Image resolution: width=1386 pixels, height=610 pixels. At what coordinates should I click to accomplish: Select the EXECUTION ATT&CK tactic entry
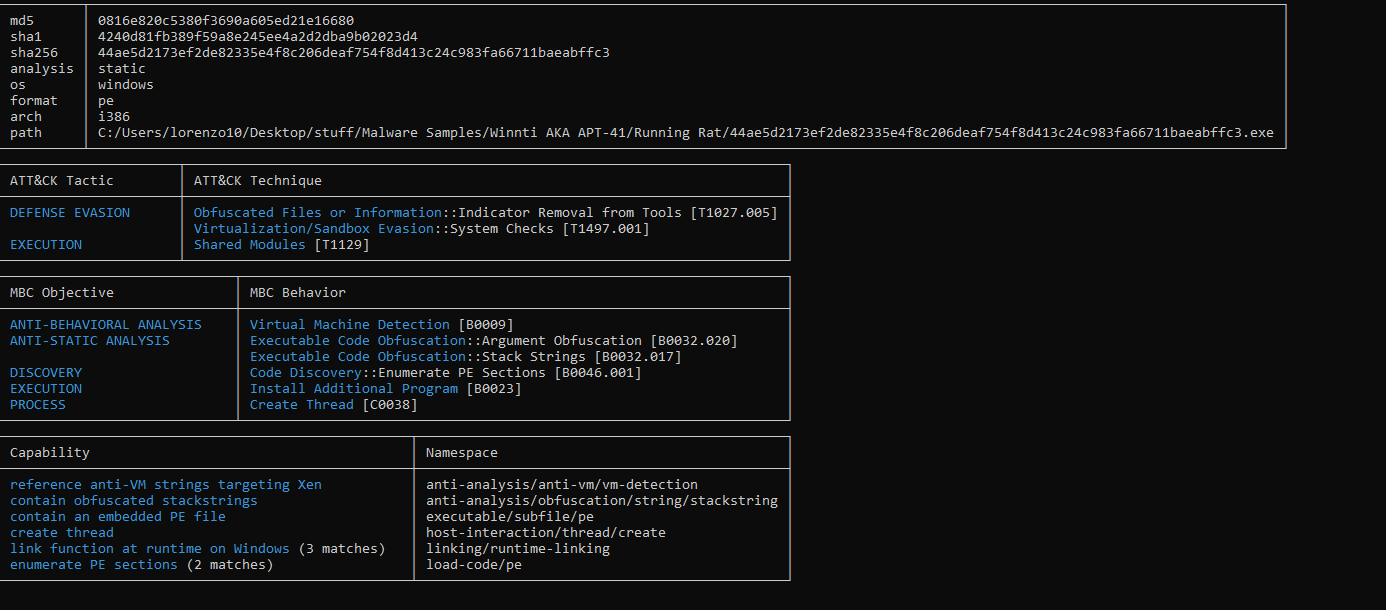pyautogui.click(x=46, y=245)
